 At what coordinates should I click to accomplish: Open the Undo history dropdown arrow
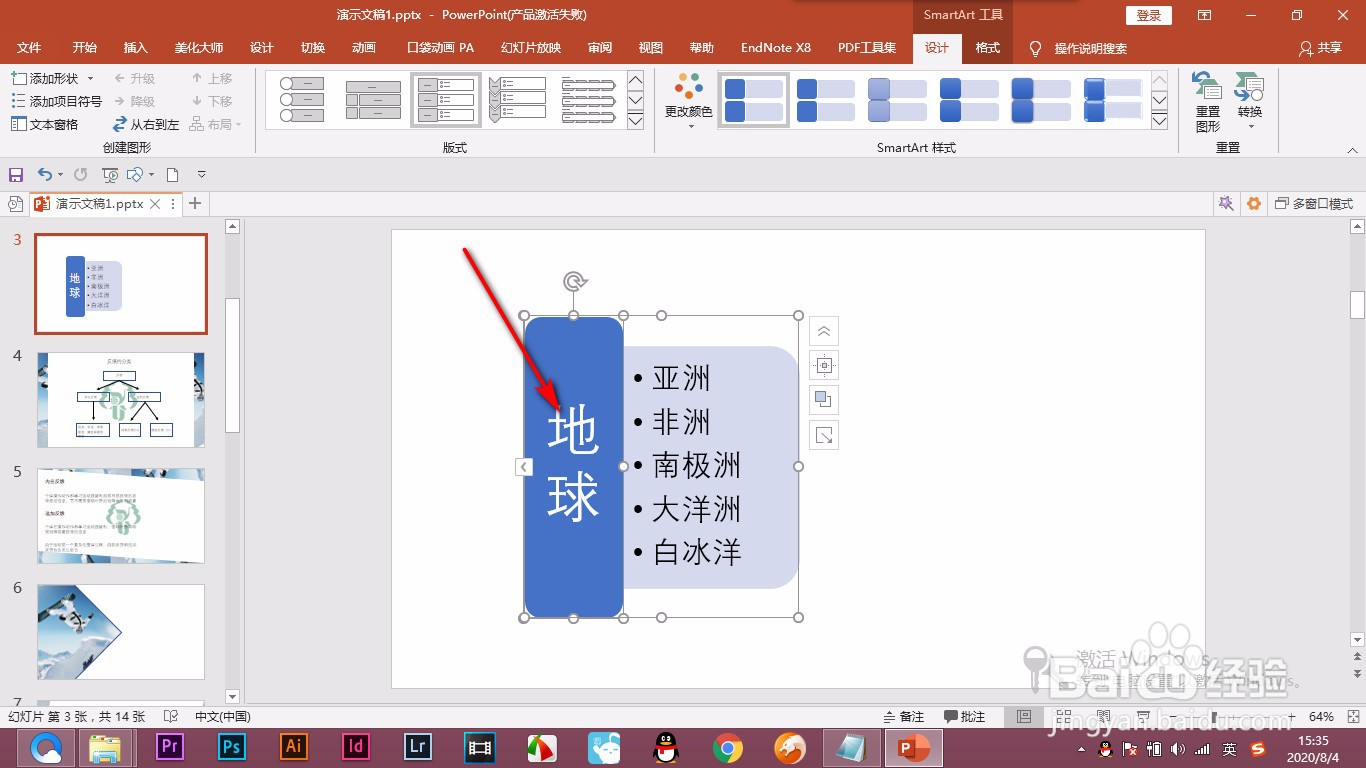(60, 174)
